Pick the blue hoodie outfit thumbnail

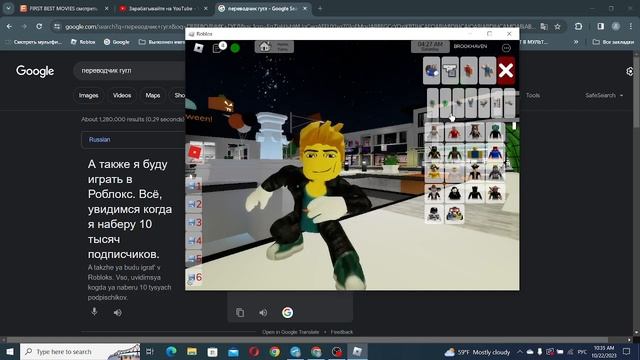tap(495, 153)
